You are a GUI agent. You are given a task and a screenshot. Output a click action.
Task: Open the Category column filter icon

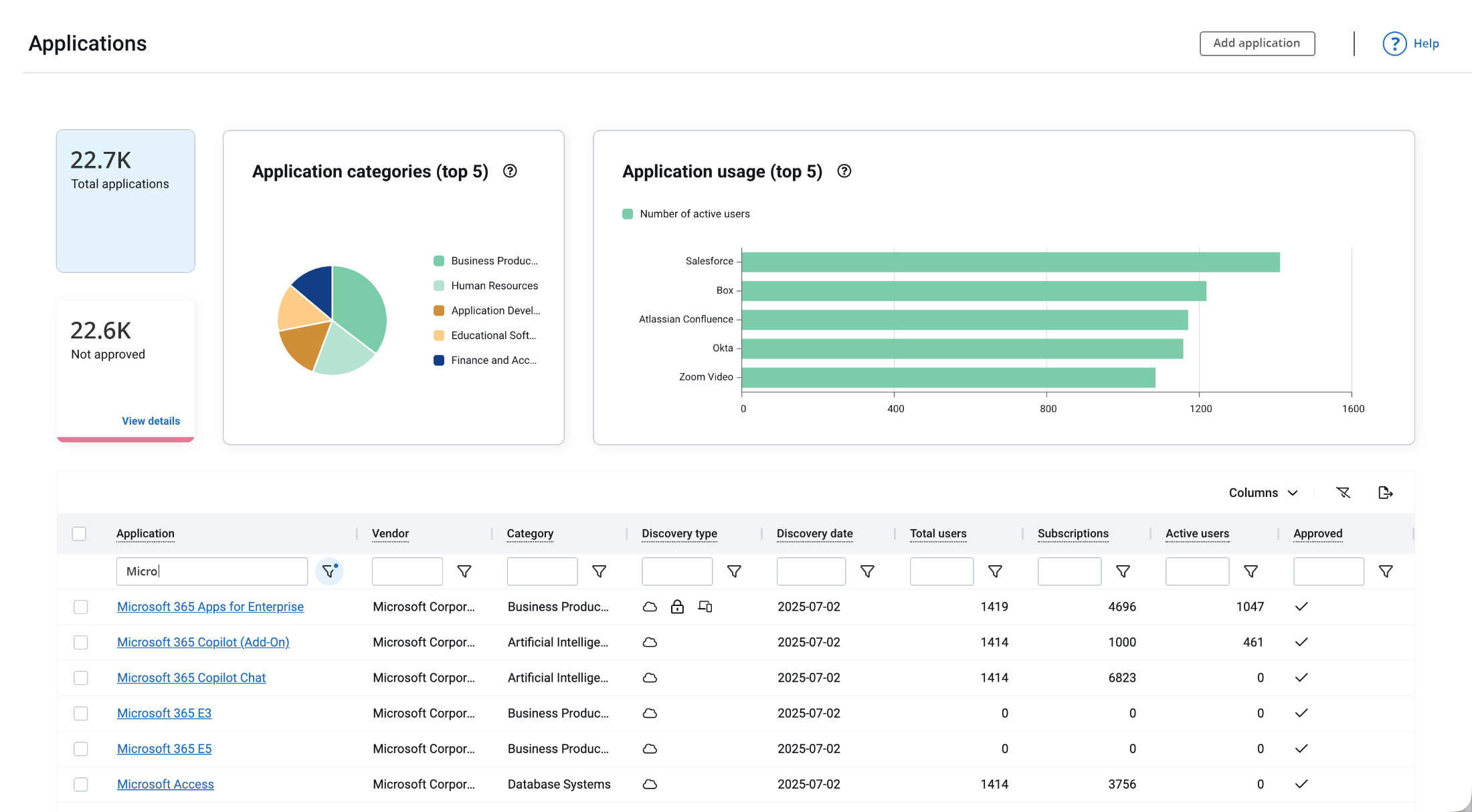pos(599,571)
